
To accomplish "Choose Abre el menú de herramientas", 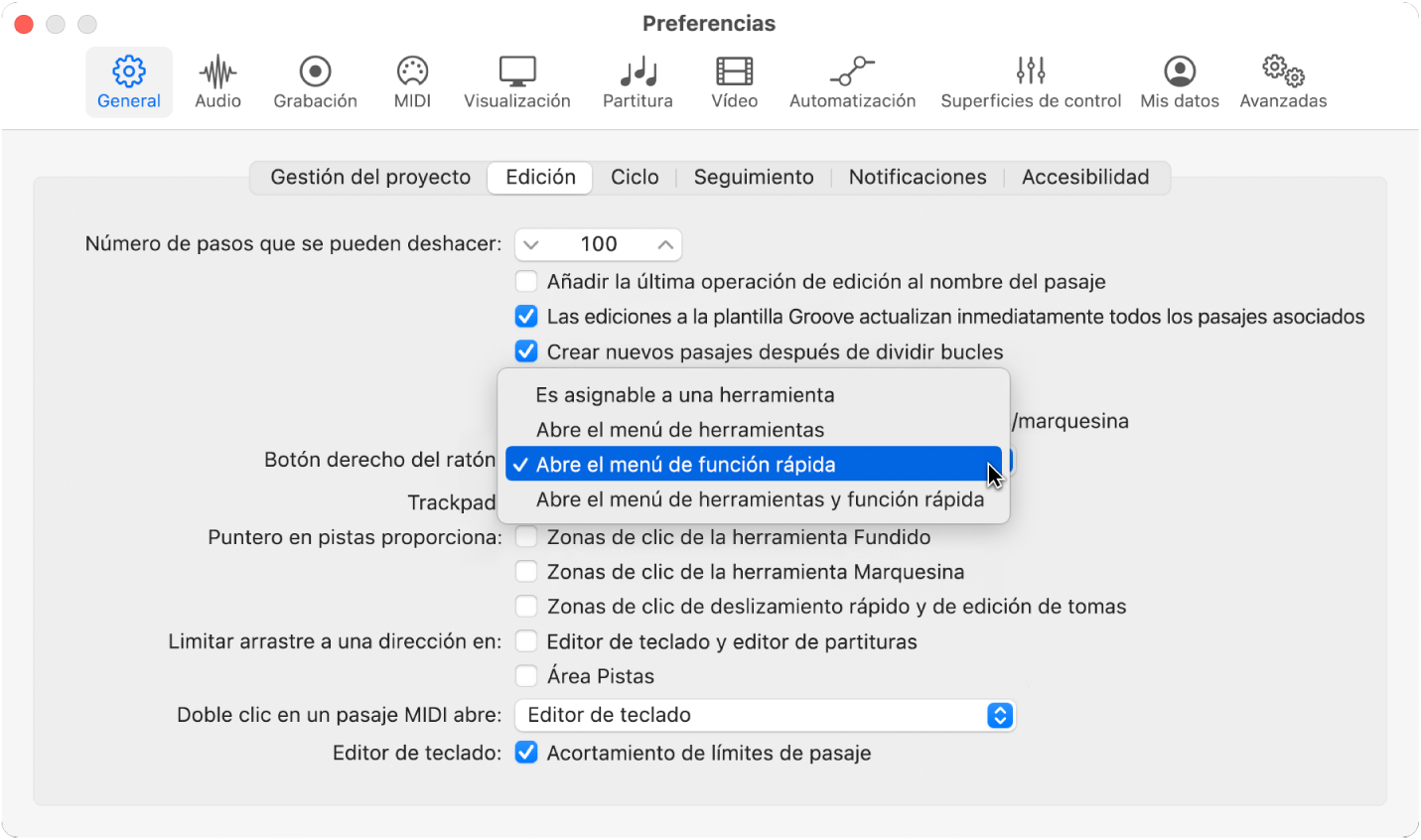I will pyautogui.click(x=754, y=430).
